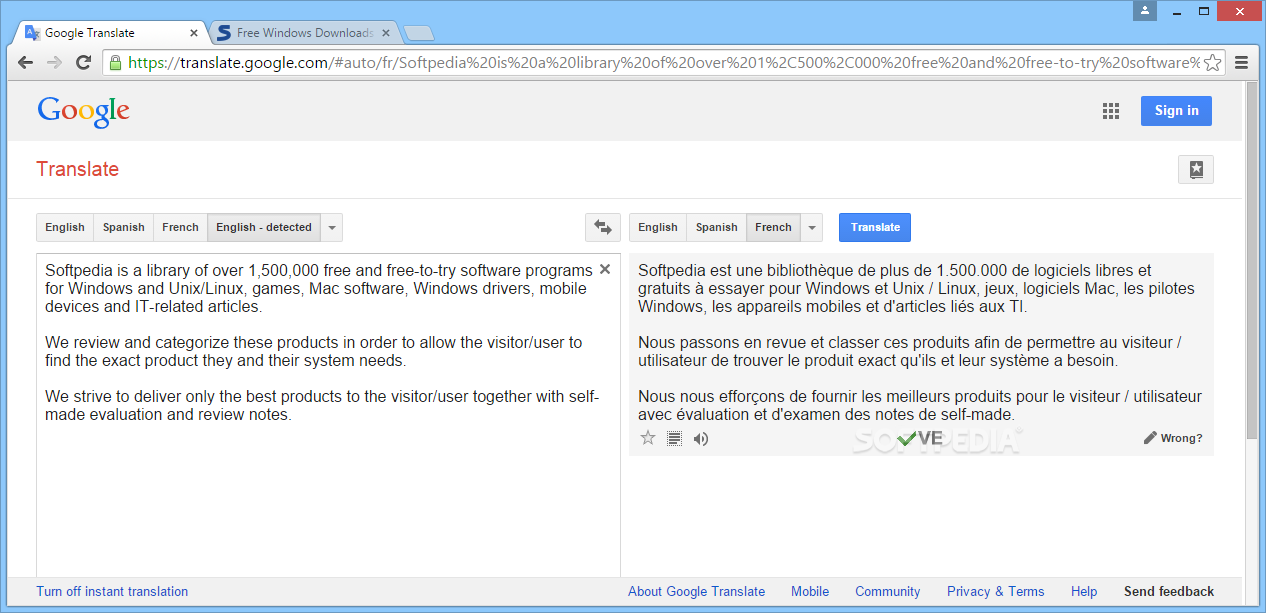Open the Chrome menu hamburger icon

coord(1241,62)
